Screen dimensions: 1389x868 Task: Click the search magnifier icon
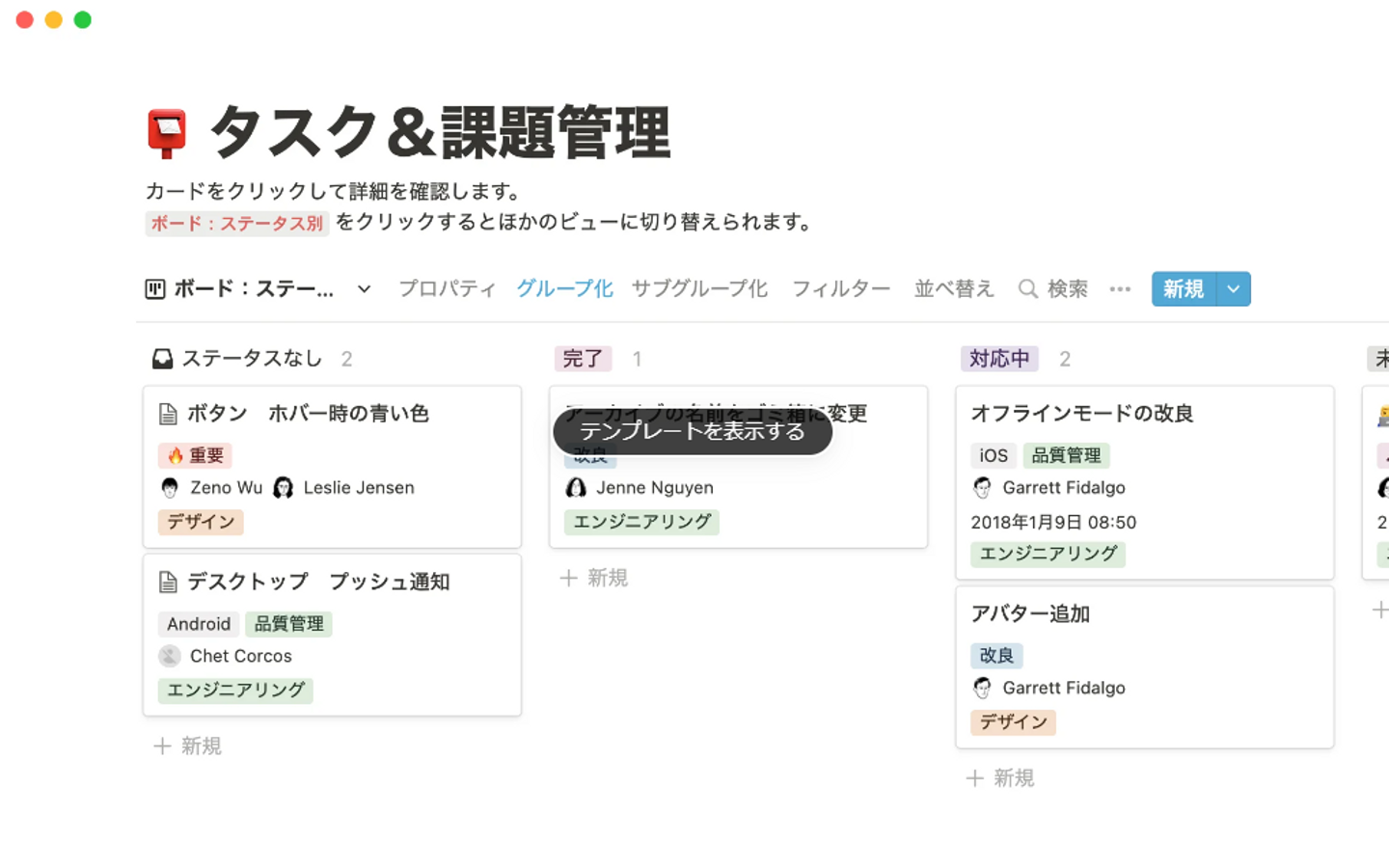tap(1028, 289)
